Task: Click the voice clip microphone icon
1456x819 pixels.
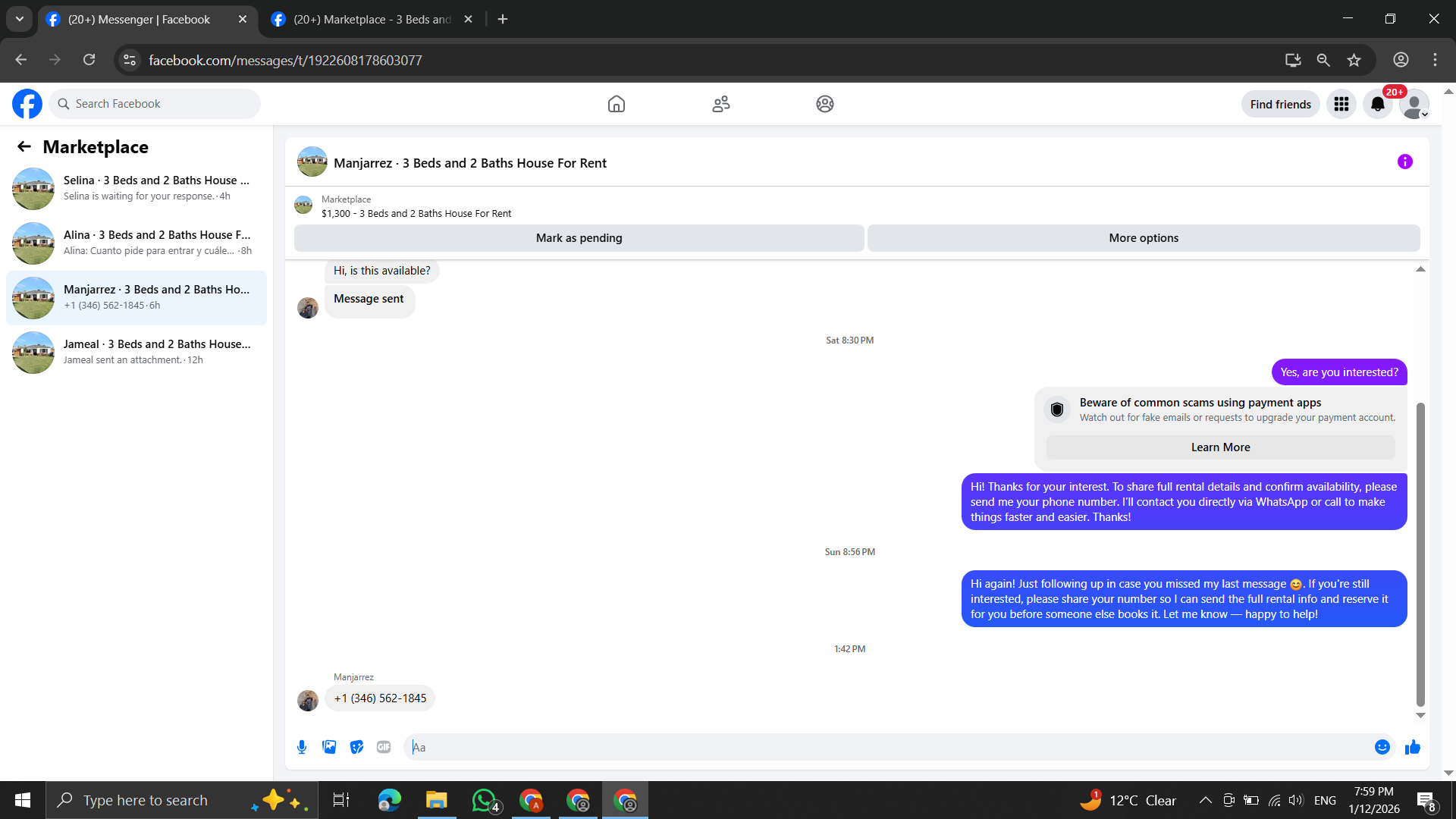Action: pos(302,747)
